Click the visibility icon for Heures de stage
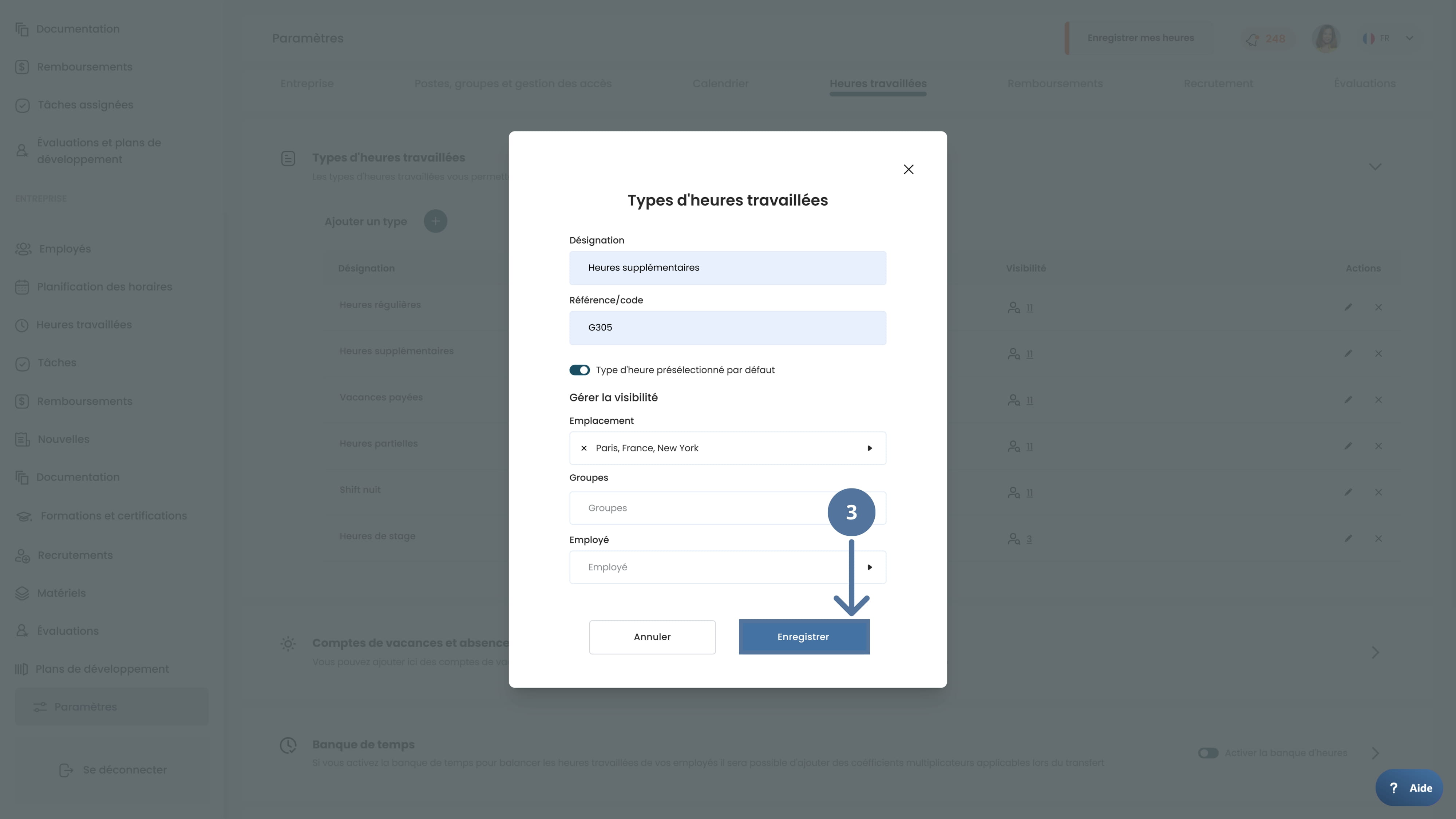The image size is (1456, 819). 1014,539
